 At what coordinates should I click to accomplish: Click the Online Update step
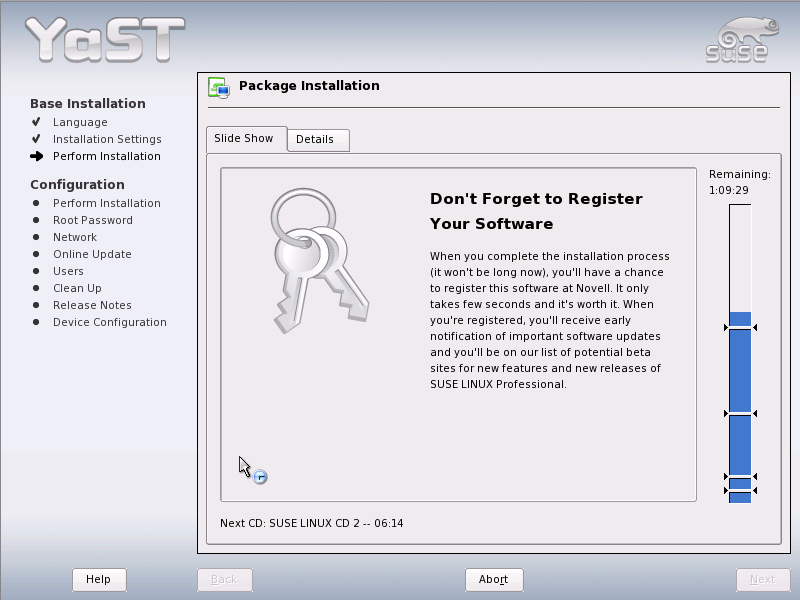[x=92, y=254]
